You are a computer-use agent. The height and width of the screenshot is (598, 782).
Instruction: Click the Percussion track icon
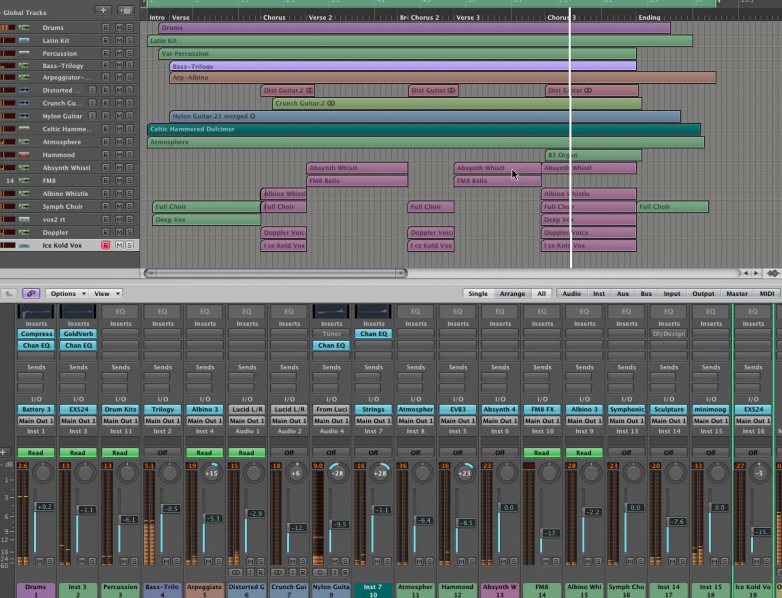click(23, 53)
